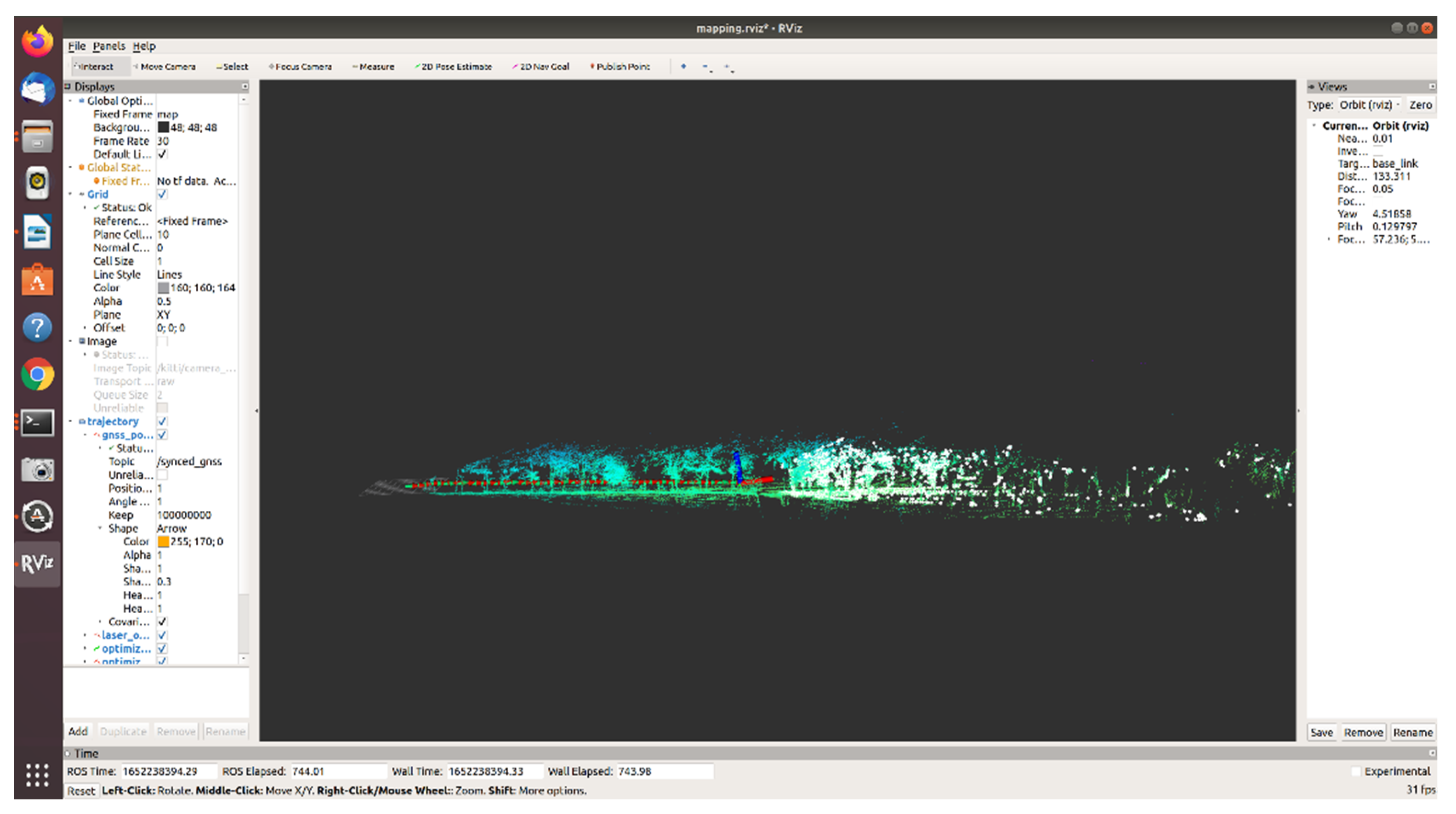Select the 2D Pose Estimate tool
This screenshot has height=814, width=1456.
tap(454, 66)
